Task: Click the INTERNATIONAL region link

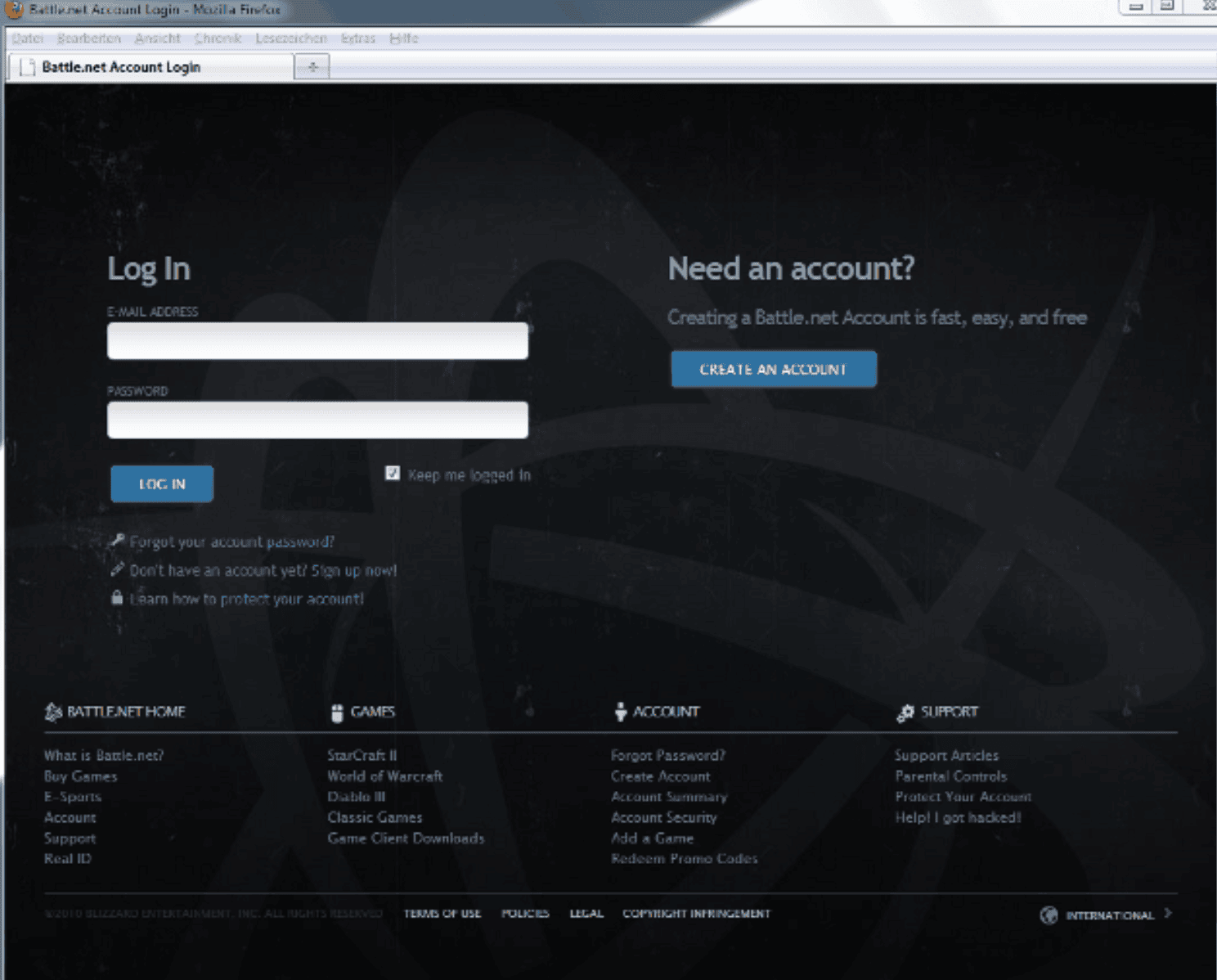Action: 1110,915
